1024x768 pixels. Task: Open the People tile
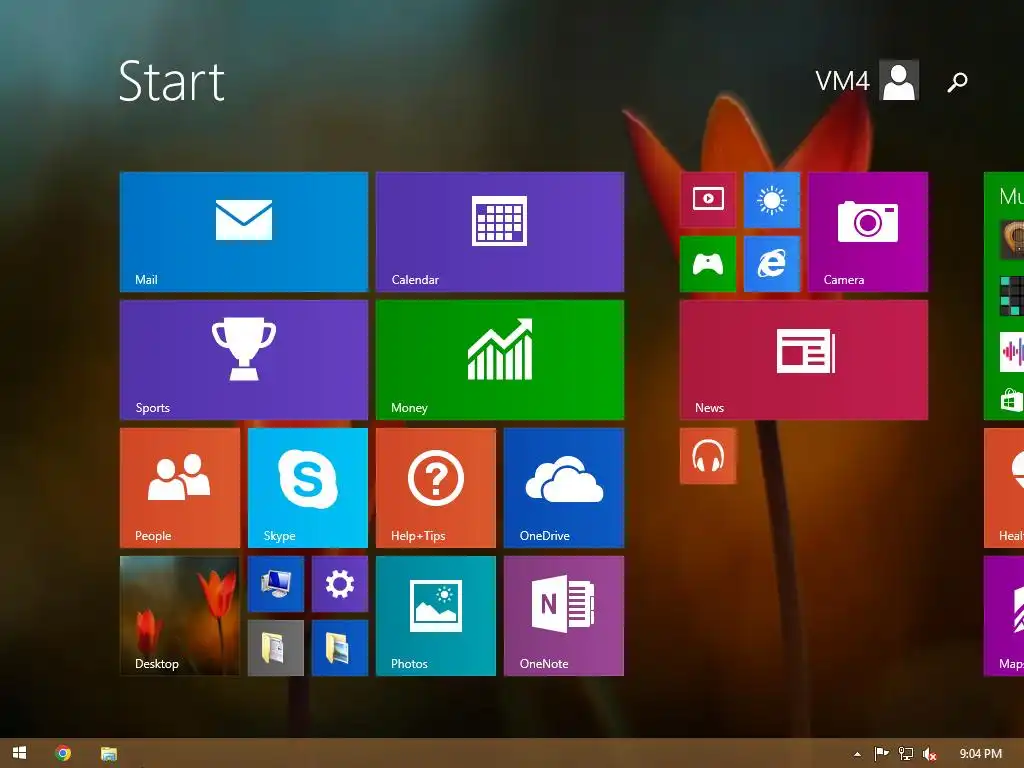tap(180, 488)
